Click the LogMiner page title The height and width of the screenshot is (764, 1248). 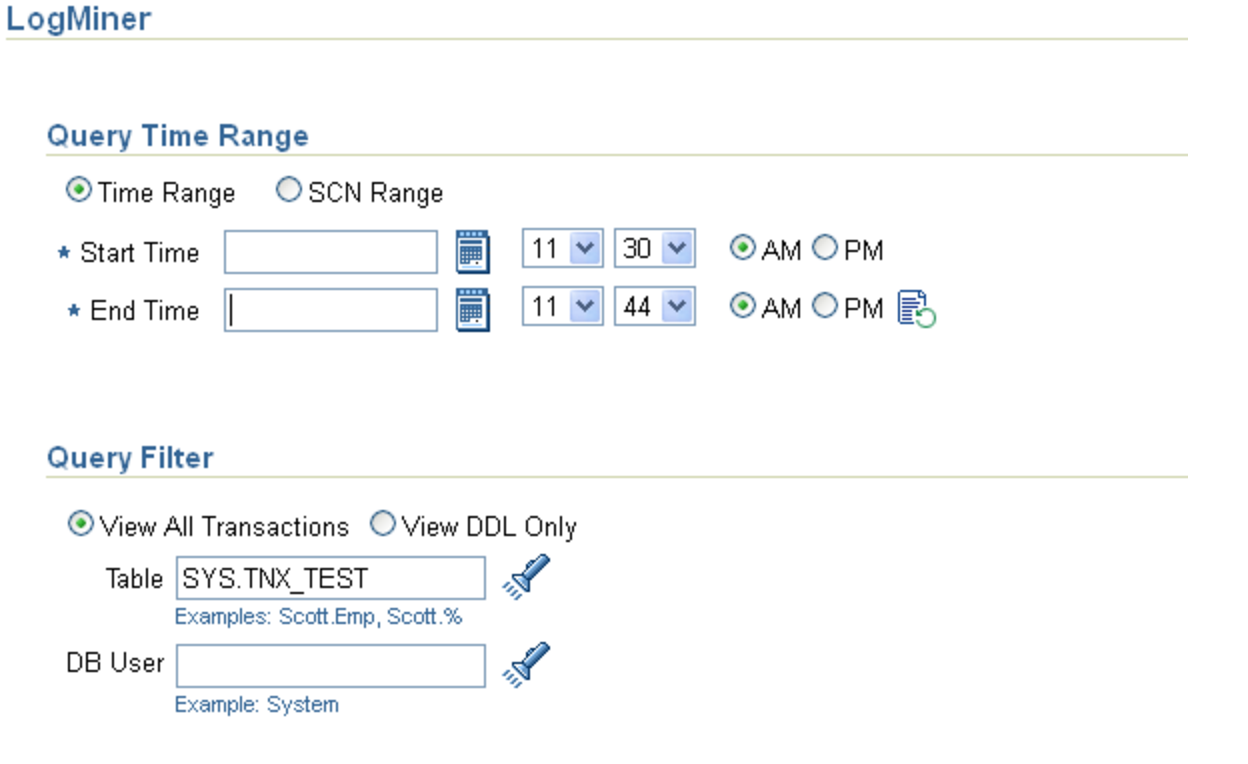pos(79,19)
